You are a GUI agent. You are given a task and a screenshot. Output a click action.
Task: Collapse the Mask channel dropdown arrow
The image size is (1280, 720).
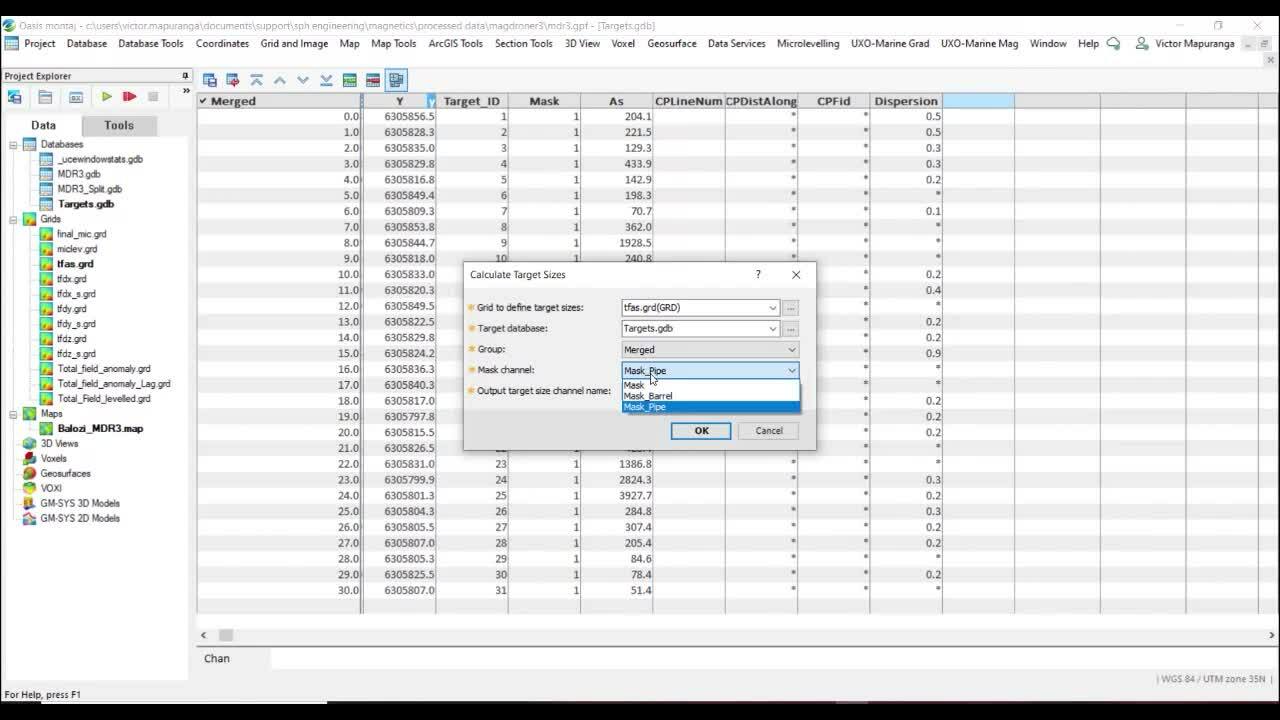tap(791, 370)
